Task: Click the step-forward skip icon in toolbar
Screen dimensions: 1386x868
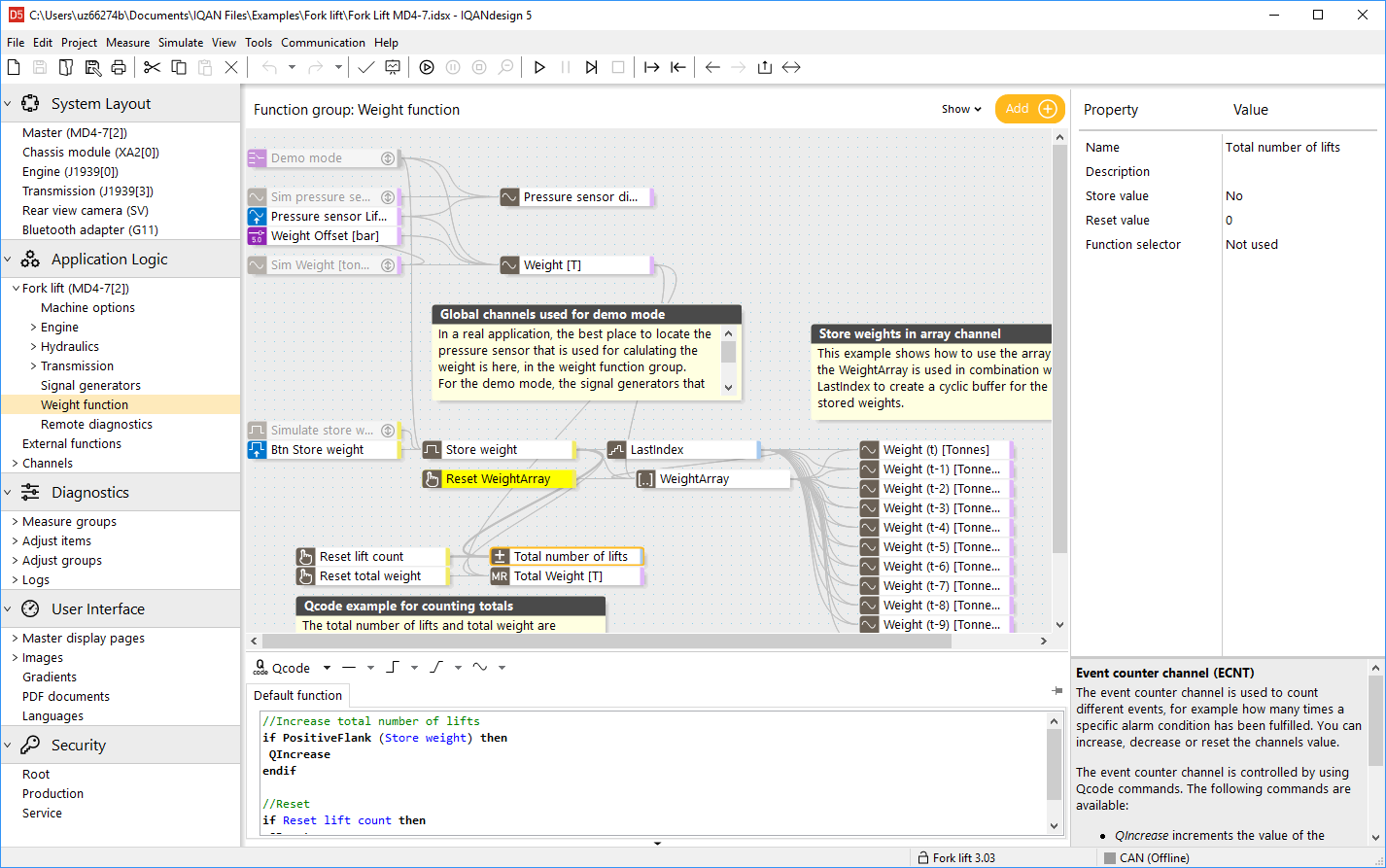Action: coord(591,67)
